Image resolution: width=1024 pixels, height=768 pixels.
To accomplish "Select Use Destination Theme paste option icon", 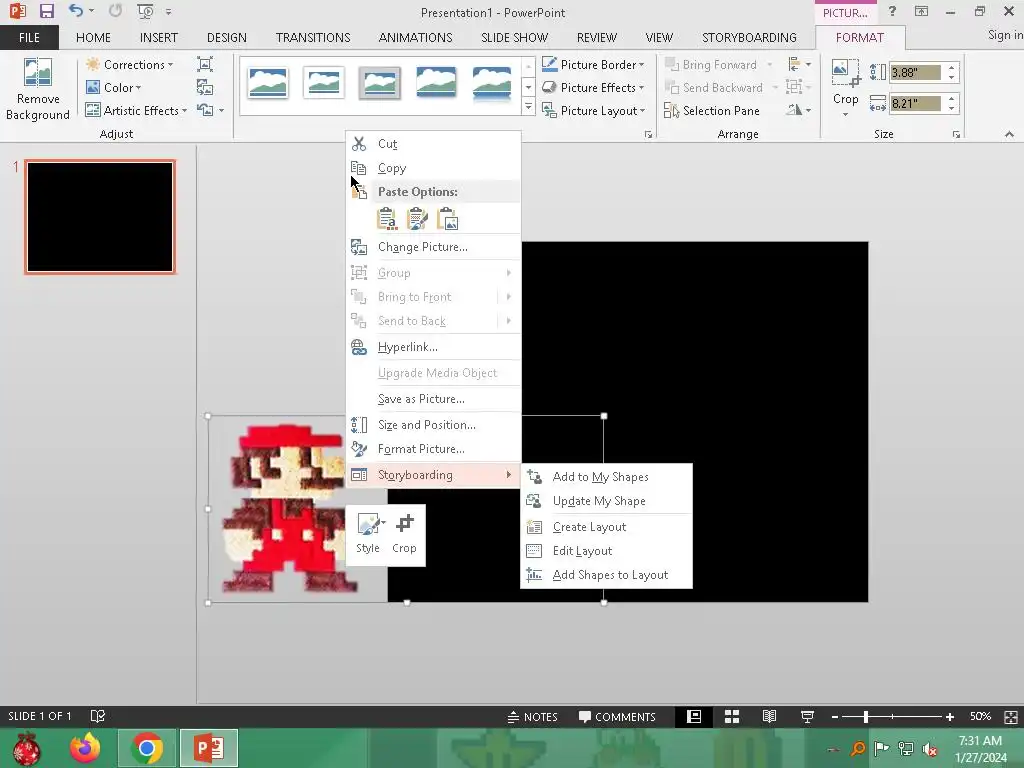I will tap(387, 219).
